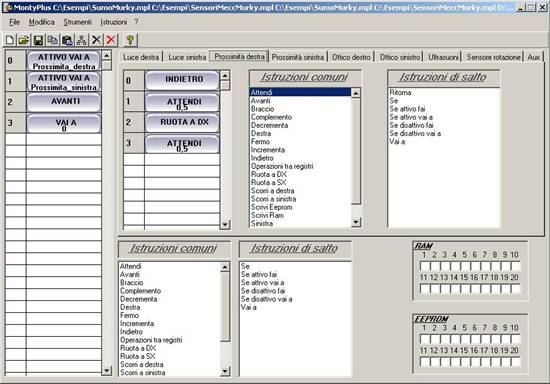Select Se disattivo vai a in lower jump list
Screen dimensions: 550x384
coord(266,299)
